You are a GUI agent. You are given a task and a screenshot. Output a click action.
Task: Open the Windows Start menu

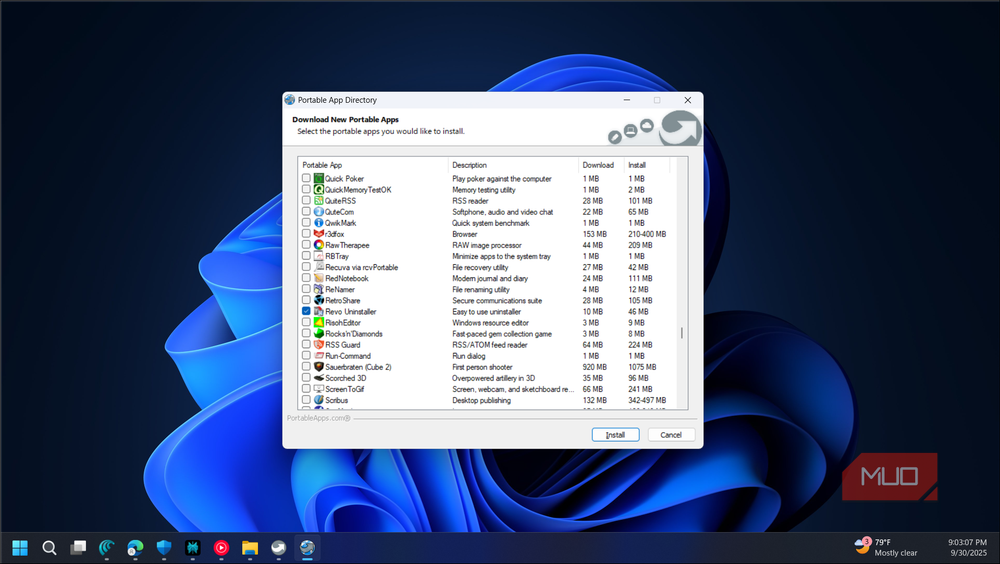20,547
